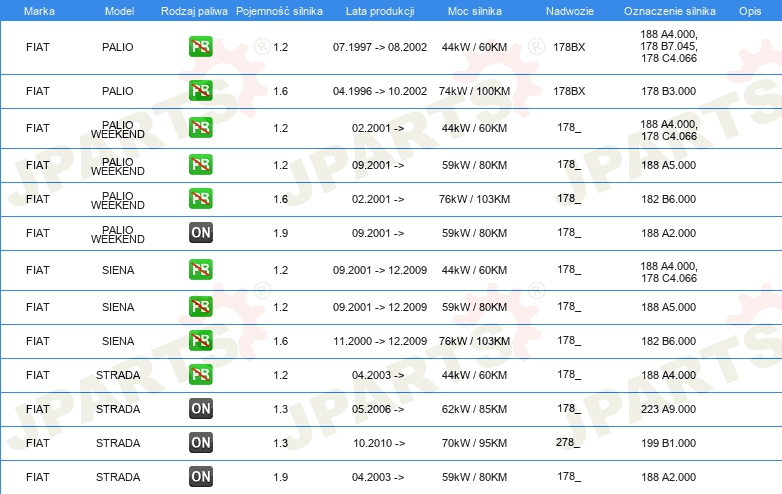This screenshot has height=494, width=782.
Task: Click petrol icon for Strada 1.2
Action: [200, 374]
